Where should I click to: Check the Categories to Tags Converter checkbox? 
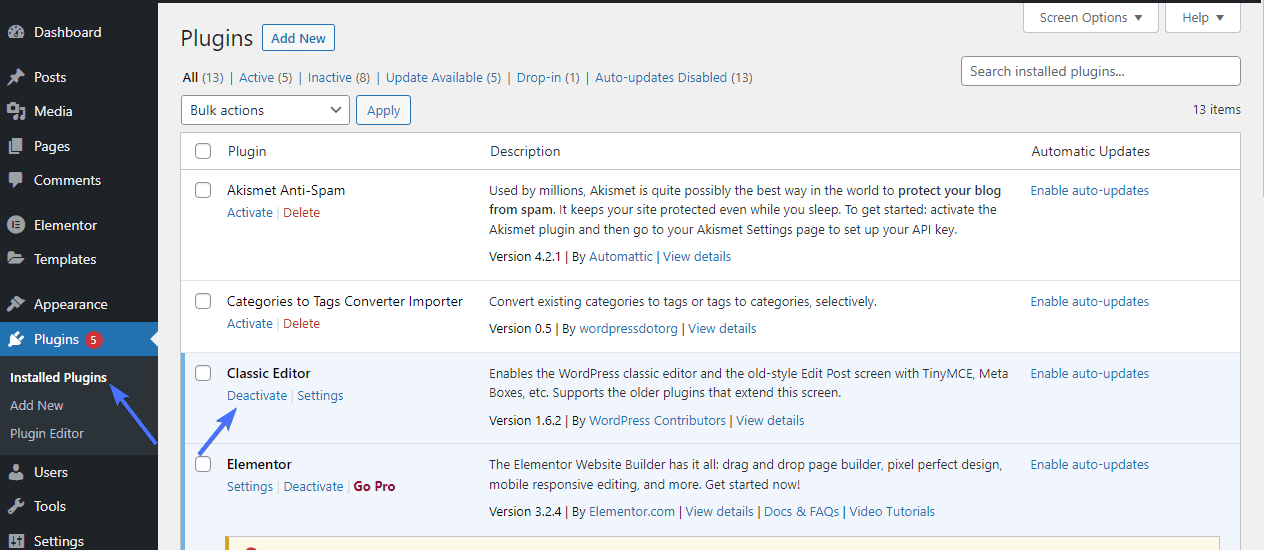203,301
